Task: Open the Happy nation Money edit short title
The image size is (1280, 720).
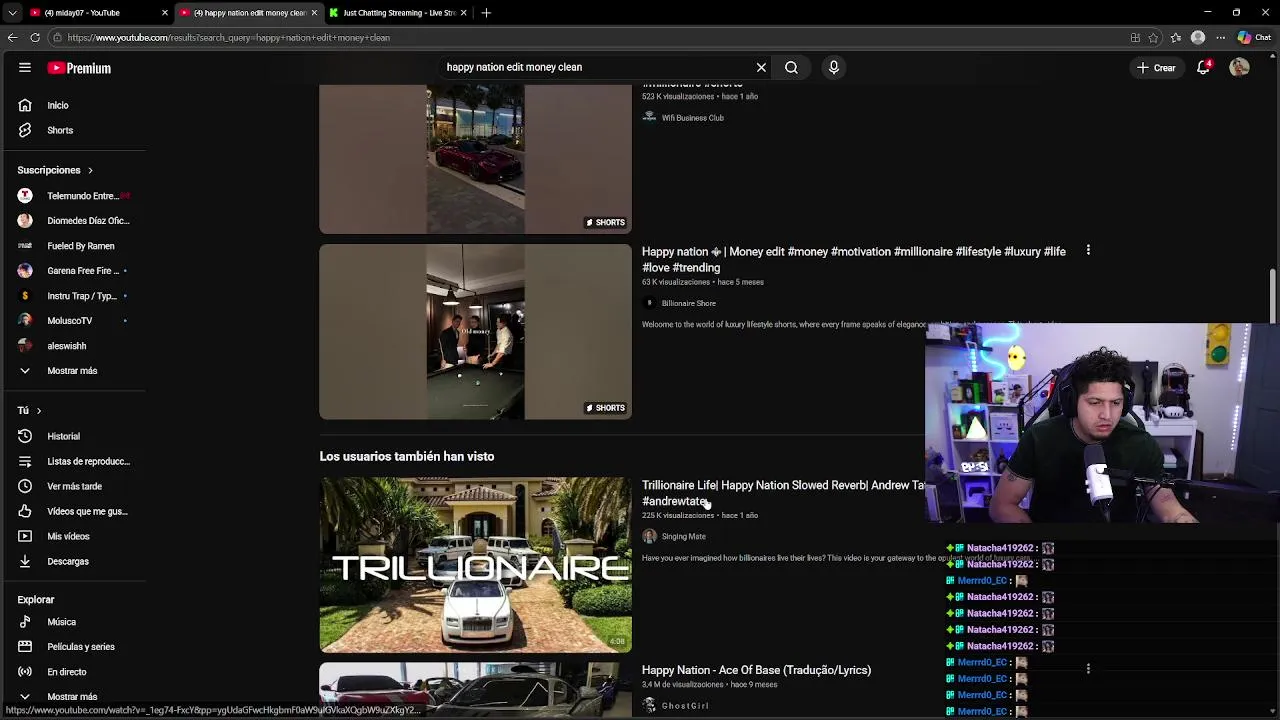Action: (x=853, y=259)
